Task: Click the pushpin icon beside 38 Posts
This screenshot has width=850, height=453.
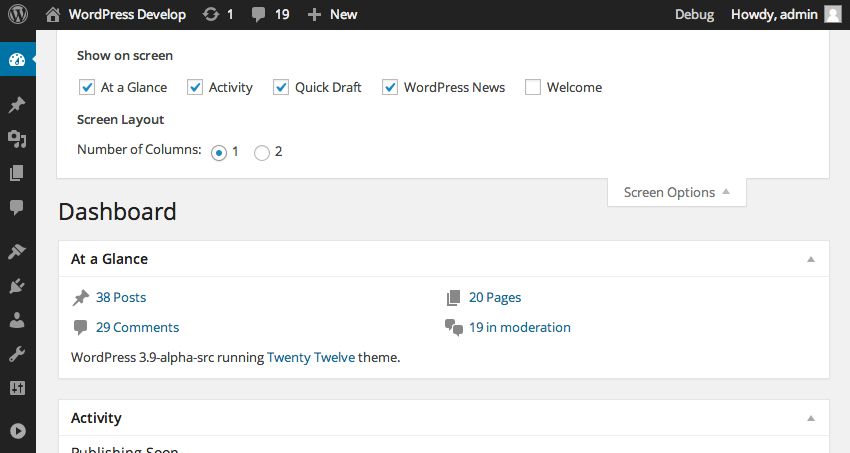Action: tap(81, 297)
